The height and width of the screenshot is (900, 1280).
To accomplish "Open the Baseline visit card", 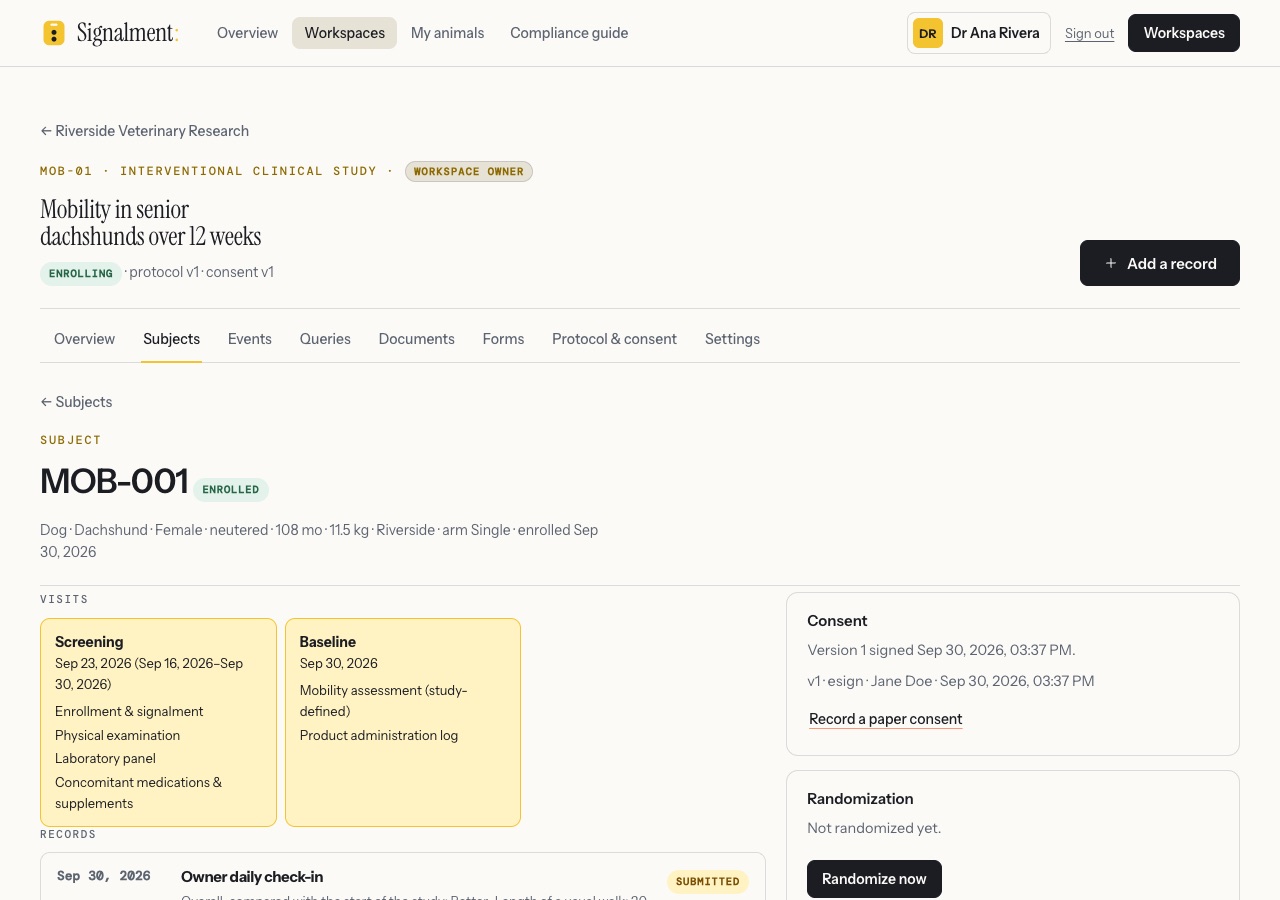I will [403, 722].
